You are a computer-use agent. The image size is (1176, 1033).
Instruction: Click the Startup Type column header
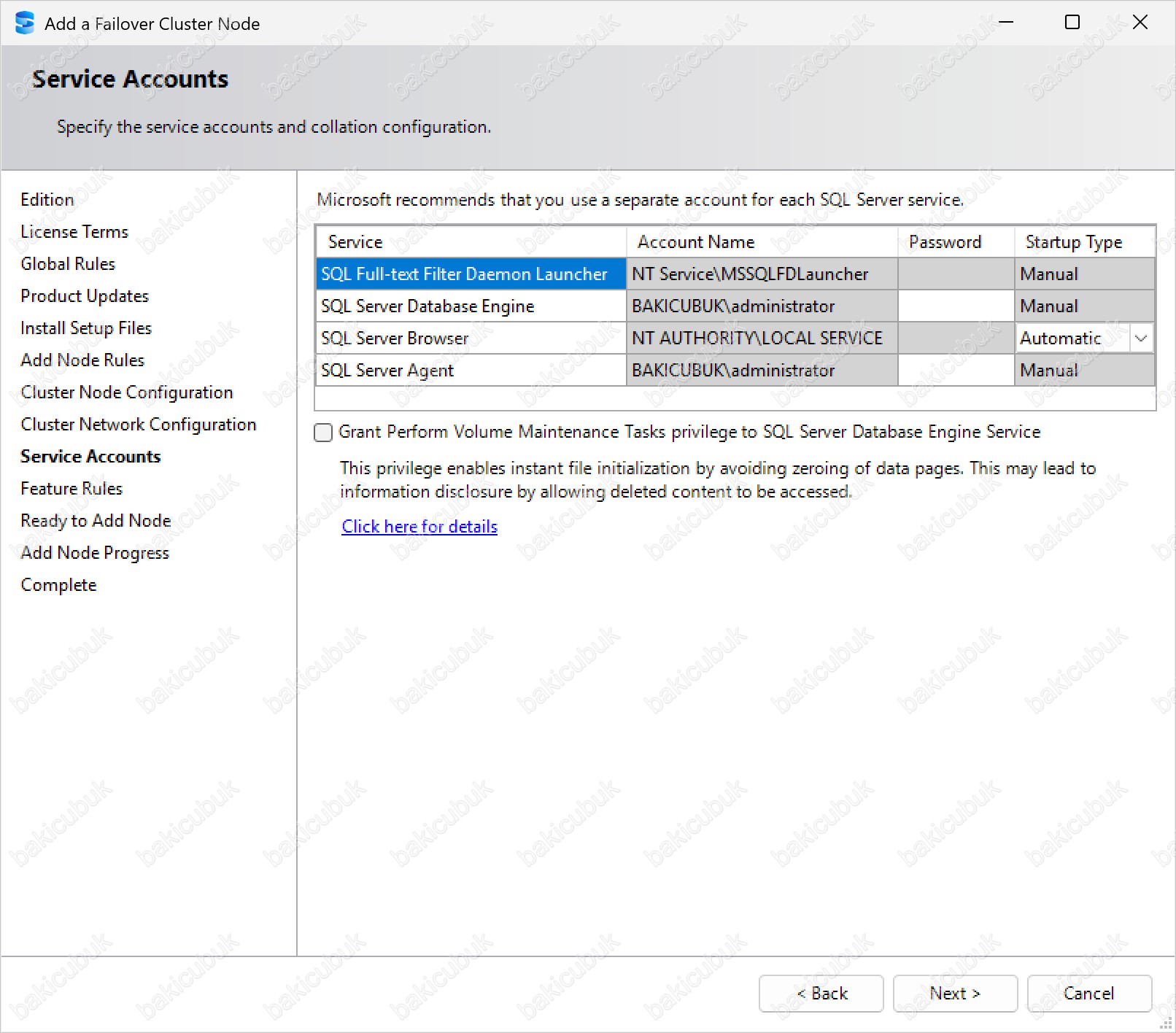(x=1073, y=242)
